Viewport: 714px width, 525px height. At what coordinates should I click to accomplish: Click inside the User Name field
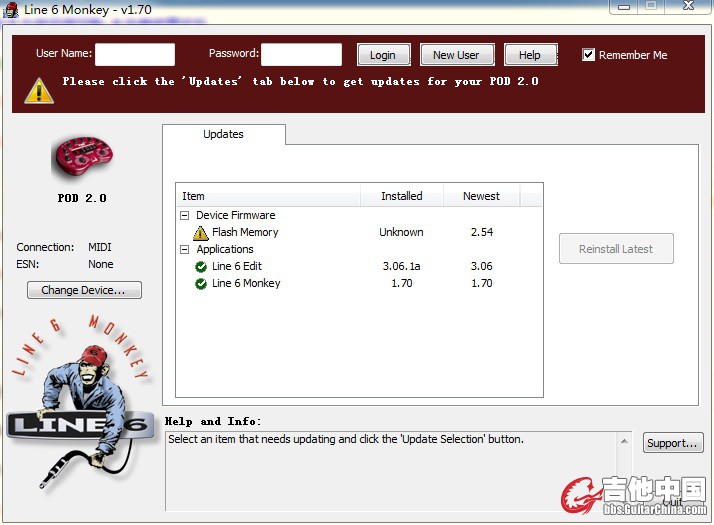click(x=134, y=55)
